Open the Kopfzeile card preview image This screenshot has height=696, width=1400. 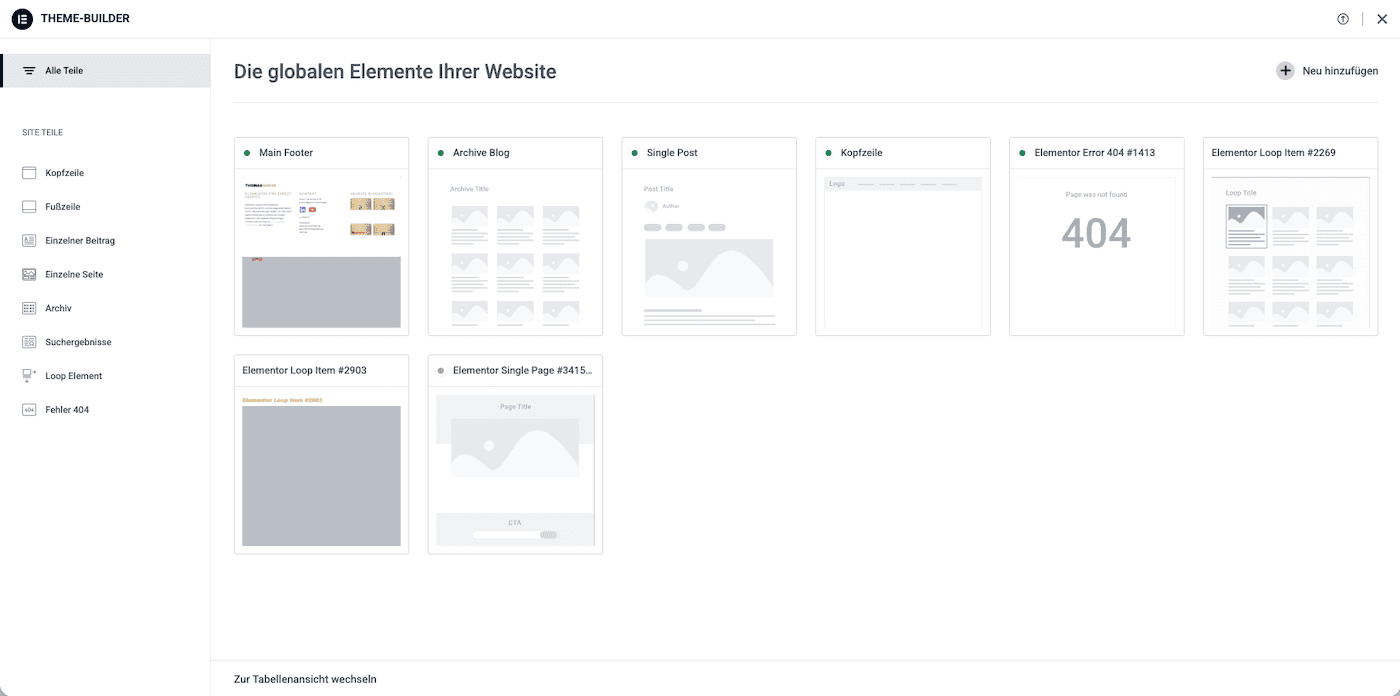902,250
